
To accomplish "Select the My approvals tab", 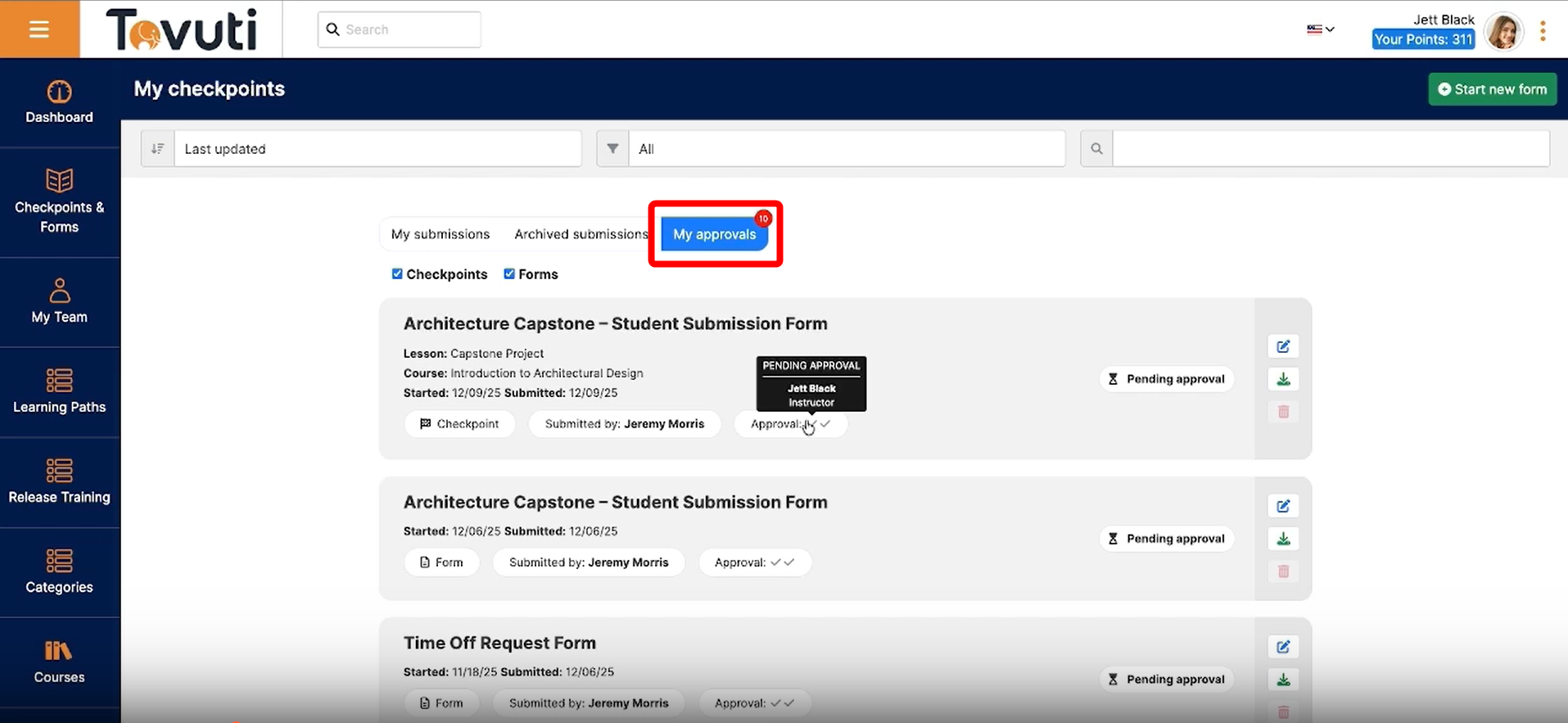I will (x=714, y=234).
